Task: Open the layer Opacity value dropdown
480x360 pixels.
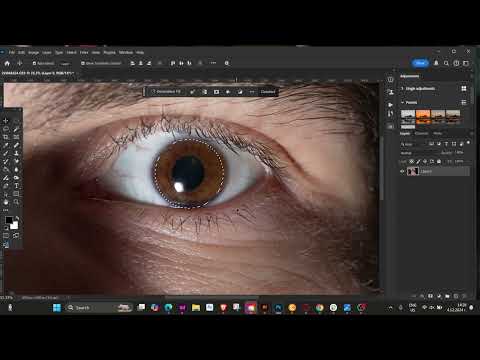Action: click(459, 153)
